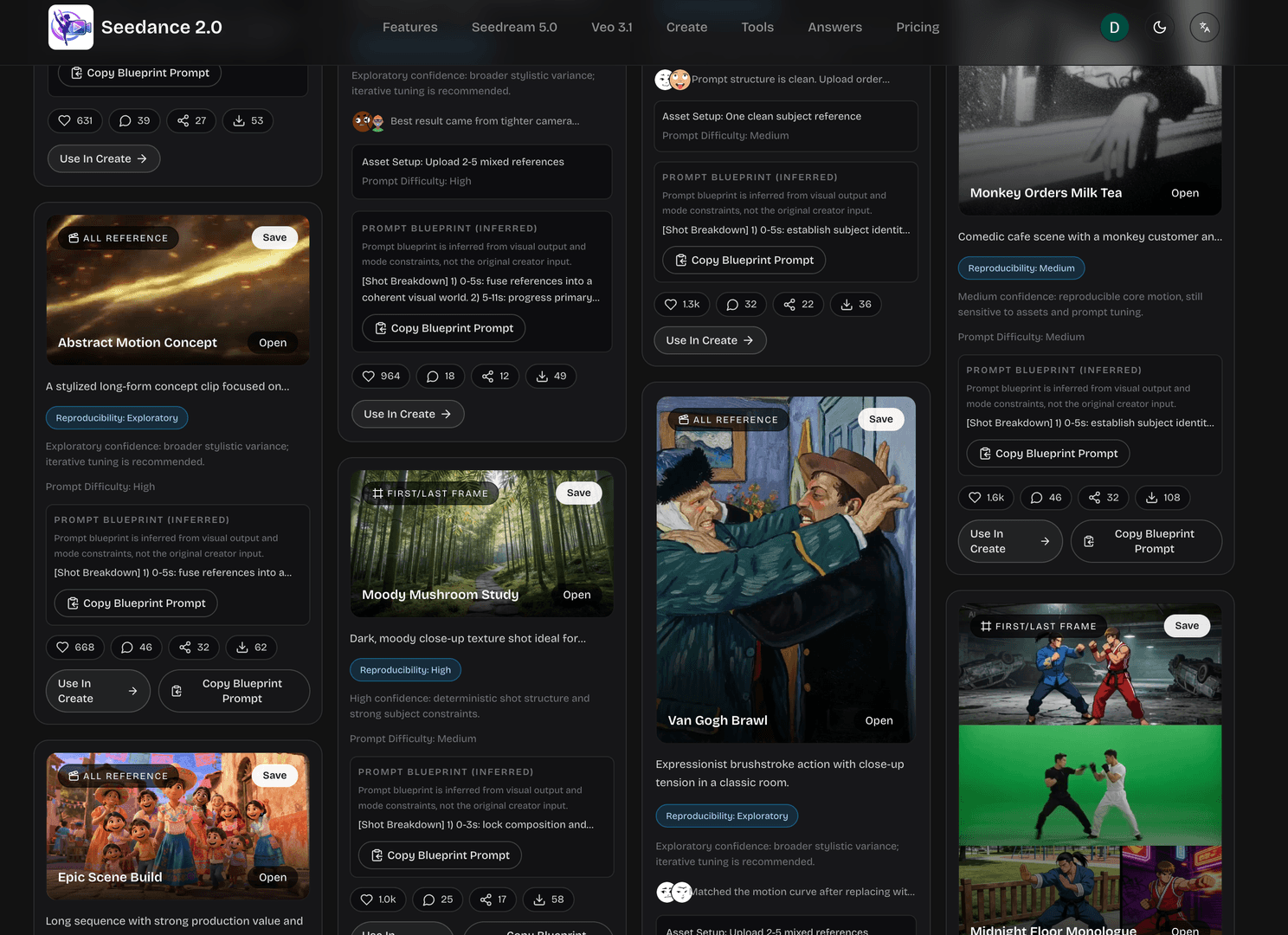Download the post showing 36 downloads

click(x=856, y=304)
